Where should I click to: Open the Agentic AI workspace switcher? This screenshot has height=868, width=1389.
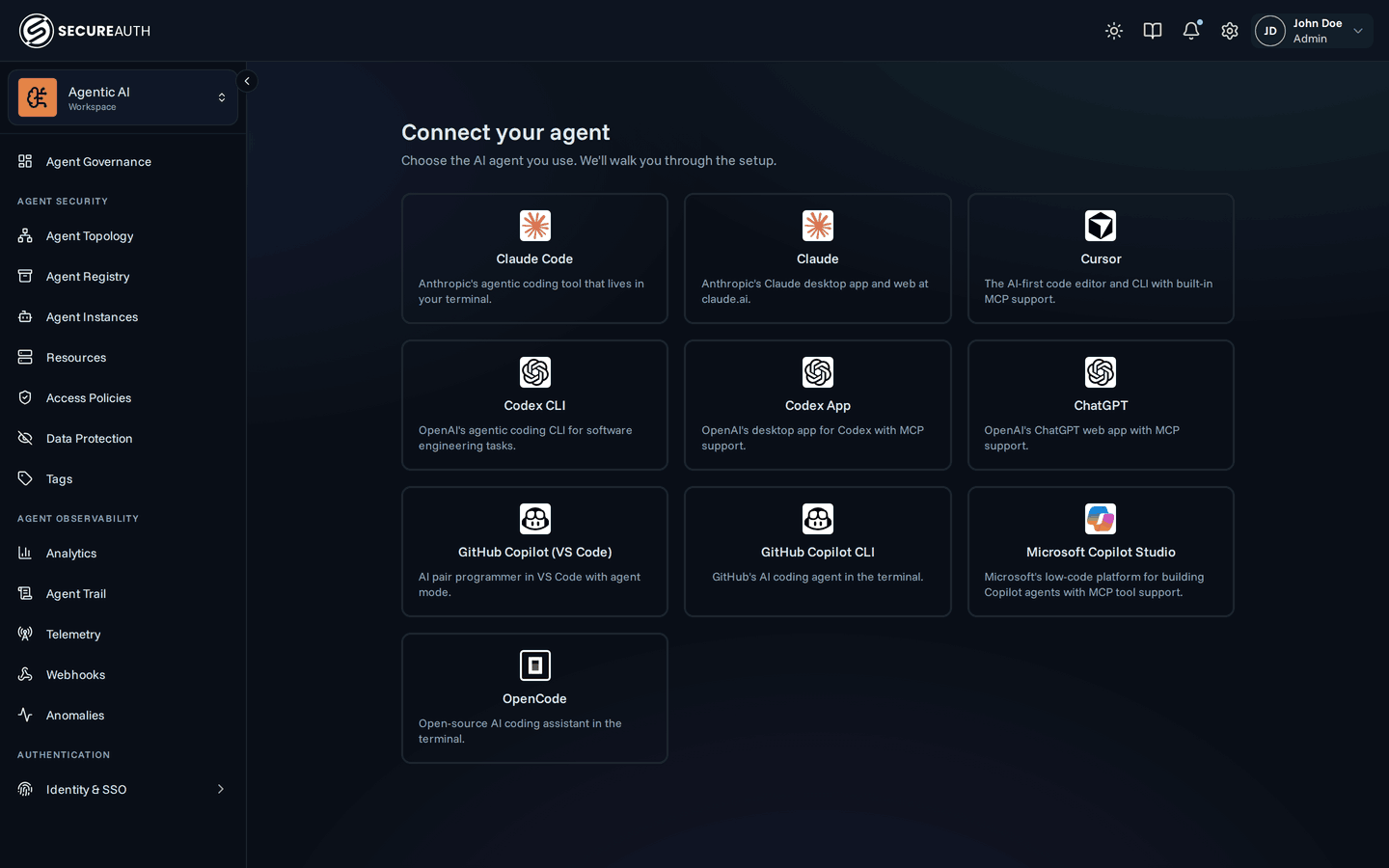(x=123, y=97)
